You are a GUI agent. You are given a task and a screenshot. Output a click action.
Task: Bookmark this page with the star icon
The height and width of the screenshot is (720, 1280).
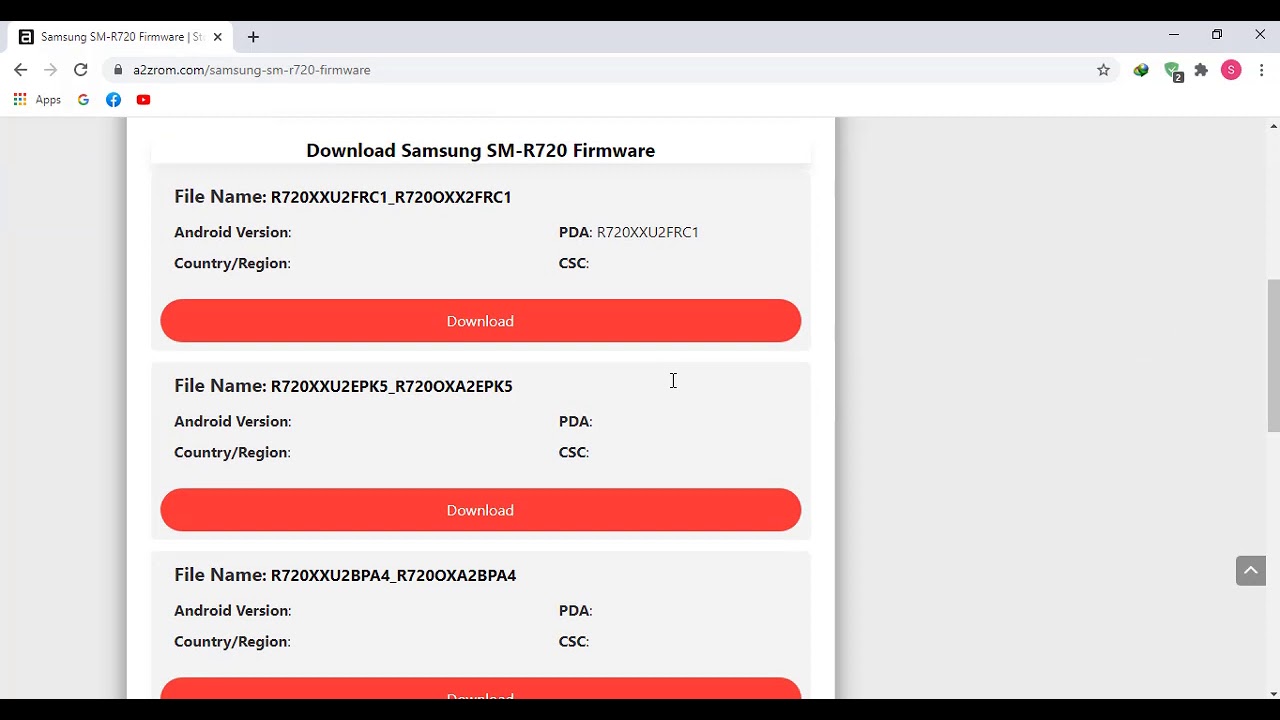point(1103,70)
